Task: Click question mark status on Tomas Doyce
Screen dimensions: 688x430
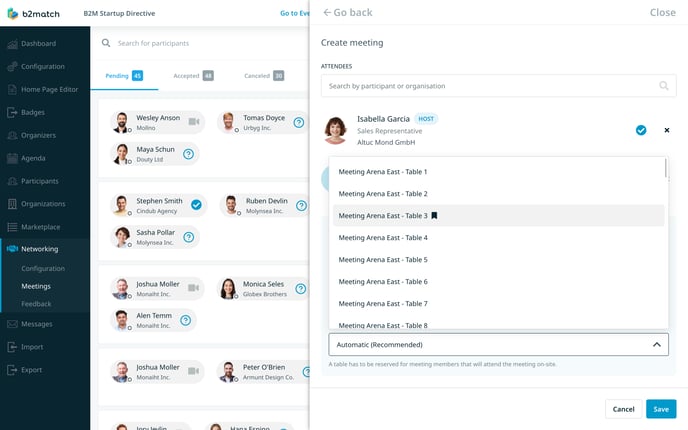Action: 299,122
